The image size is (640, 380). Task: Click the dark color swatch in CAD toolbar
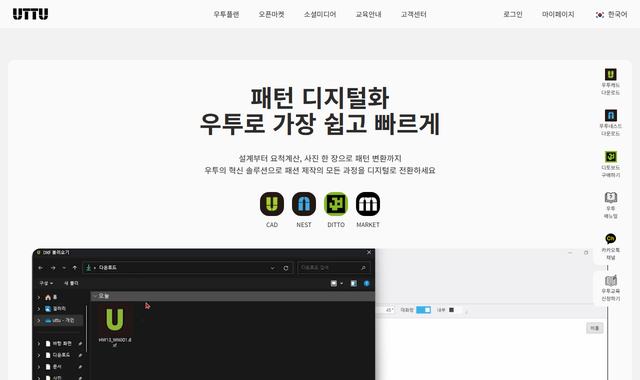[451, 310]
